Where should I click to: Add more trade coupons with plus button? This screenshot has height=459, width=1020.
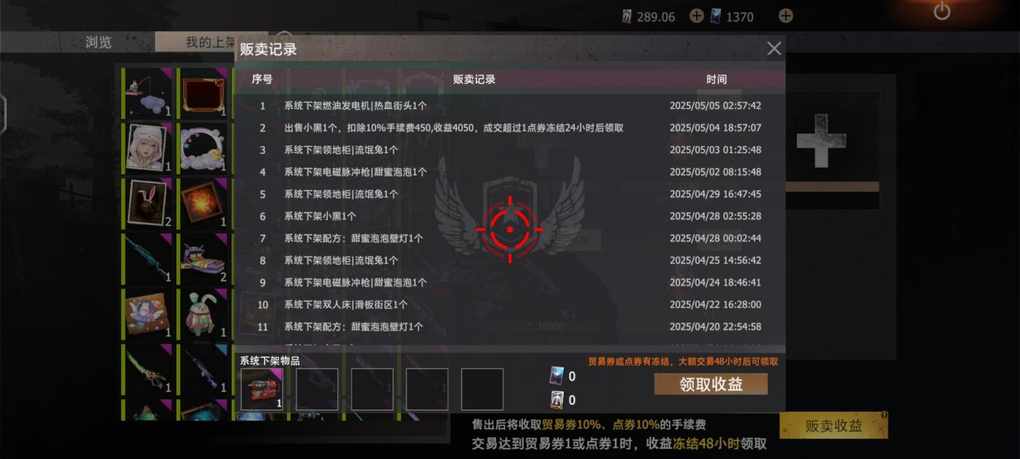click(696, 16)
